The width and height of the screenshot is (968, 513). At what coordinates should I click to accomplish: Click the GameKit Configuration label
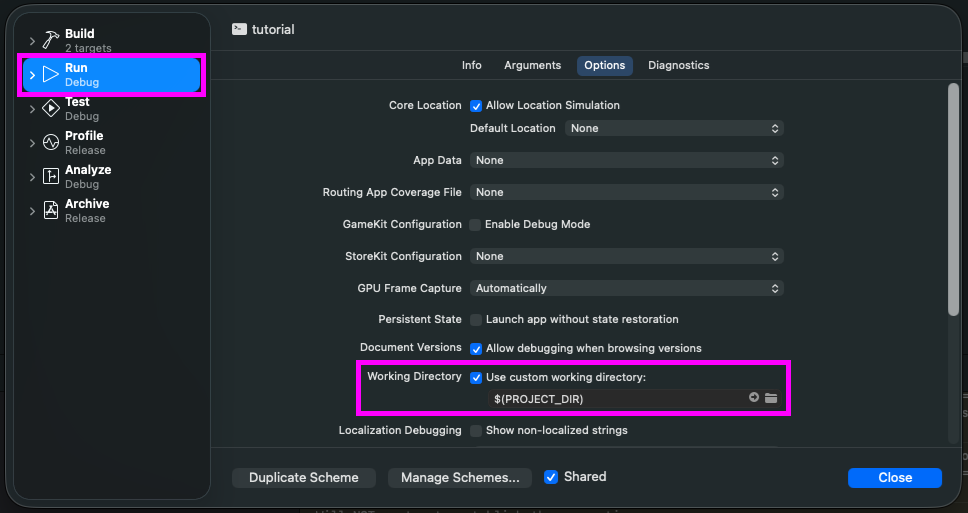point(402,225)
